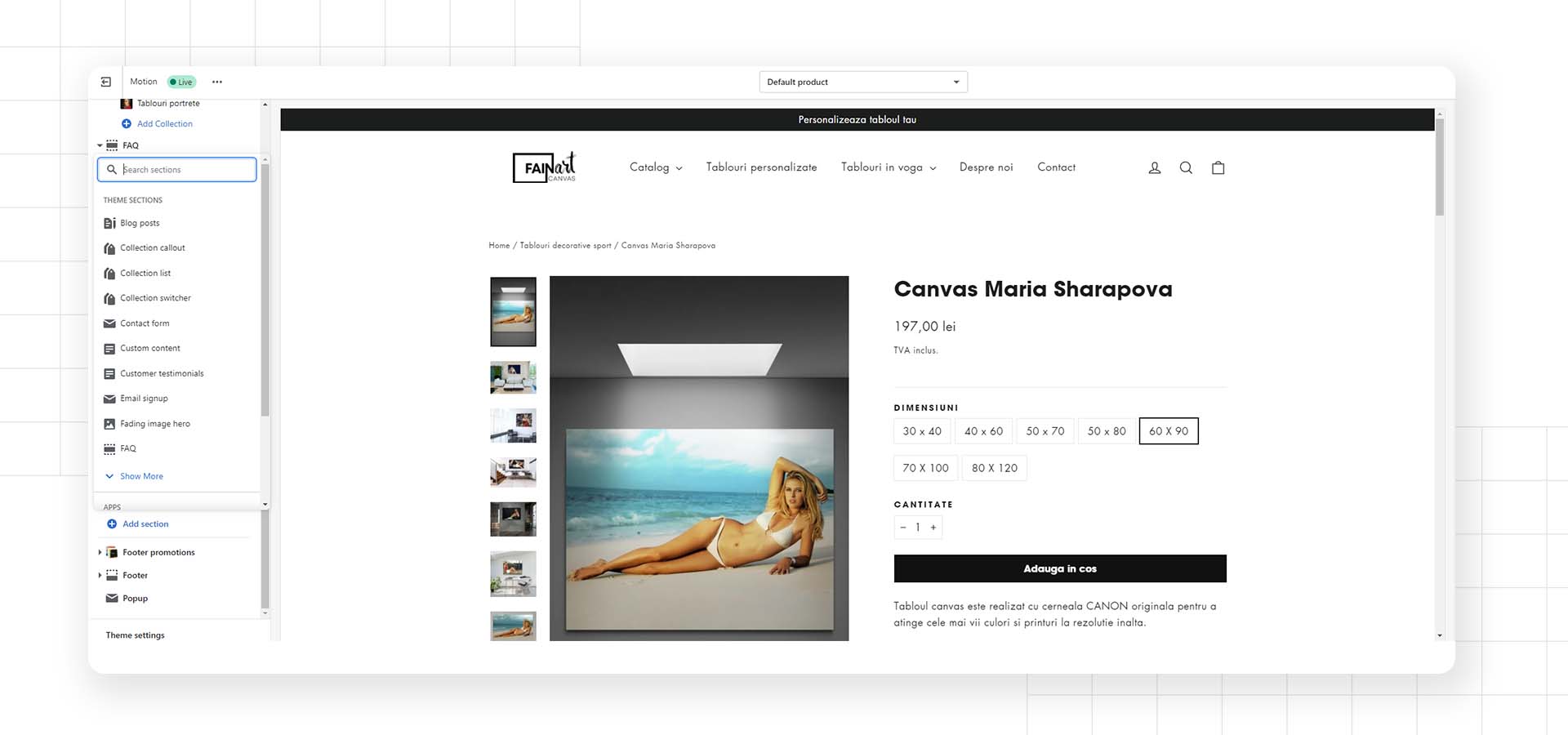
Task: Open the Despre noi page
Action: 986,167
